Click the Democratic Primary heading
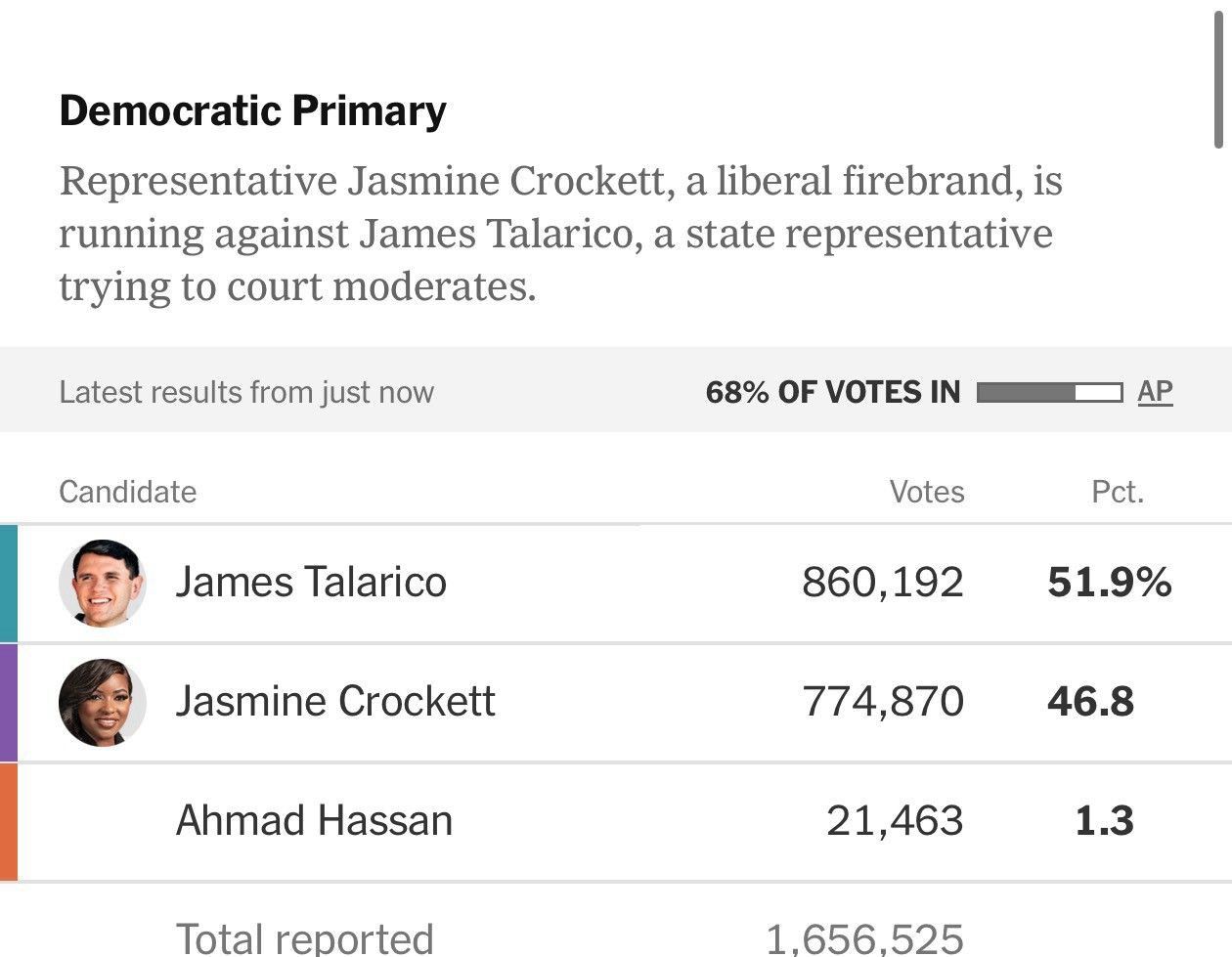 point(252,110)
